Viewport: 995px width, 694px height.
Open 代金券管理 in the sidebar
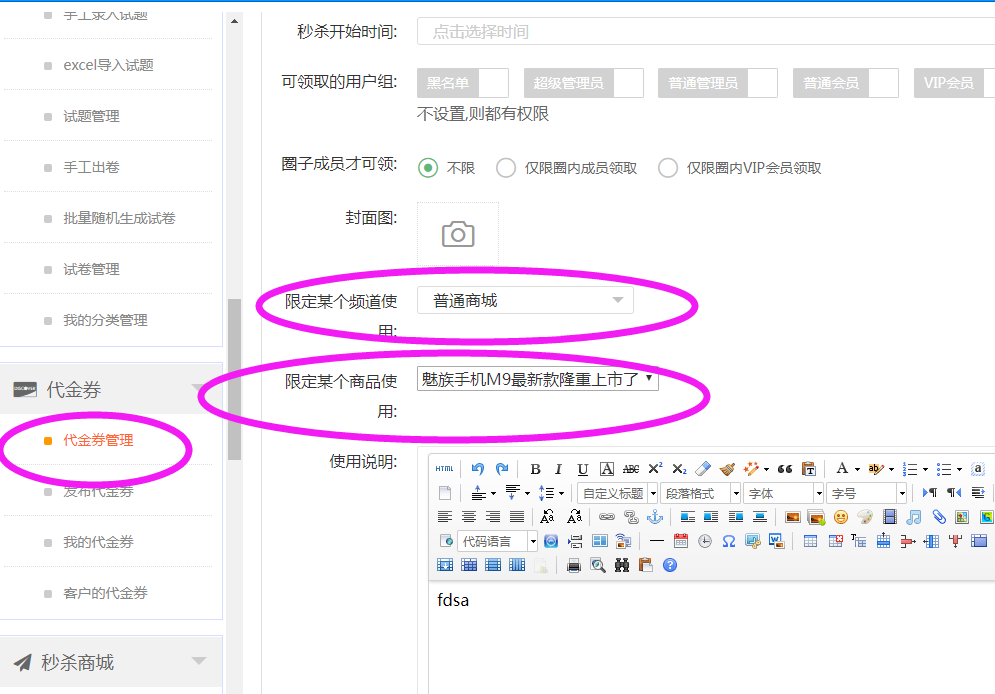(x=98, y=440)
